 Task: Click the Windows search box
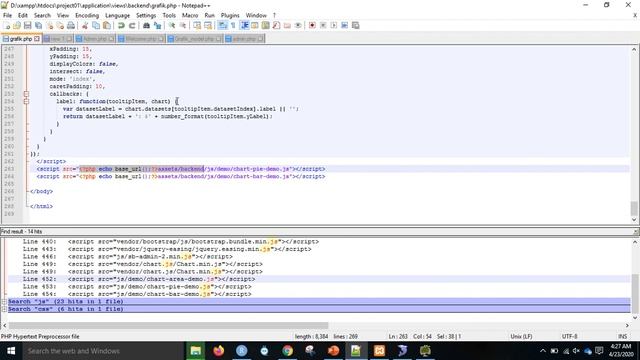[103, 351]
